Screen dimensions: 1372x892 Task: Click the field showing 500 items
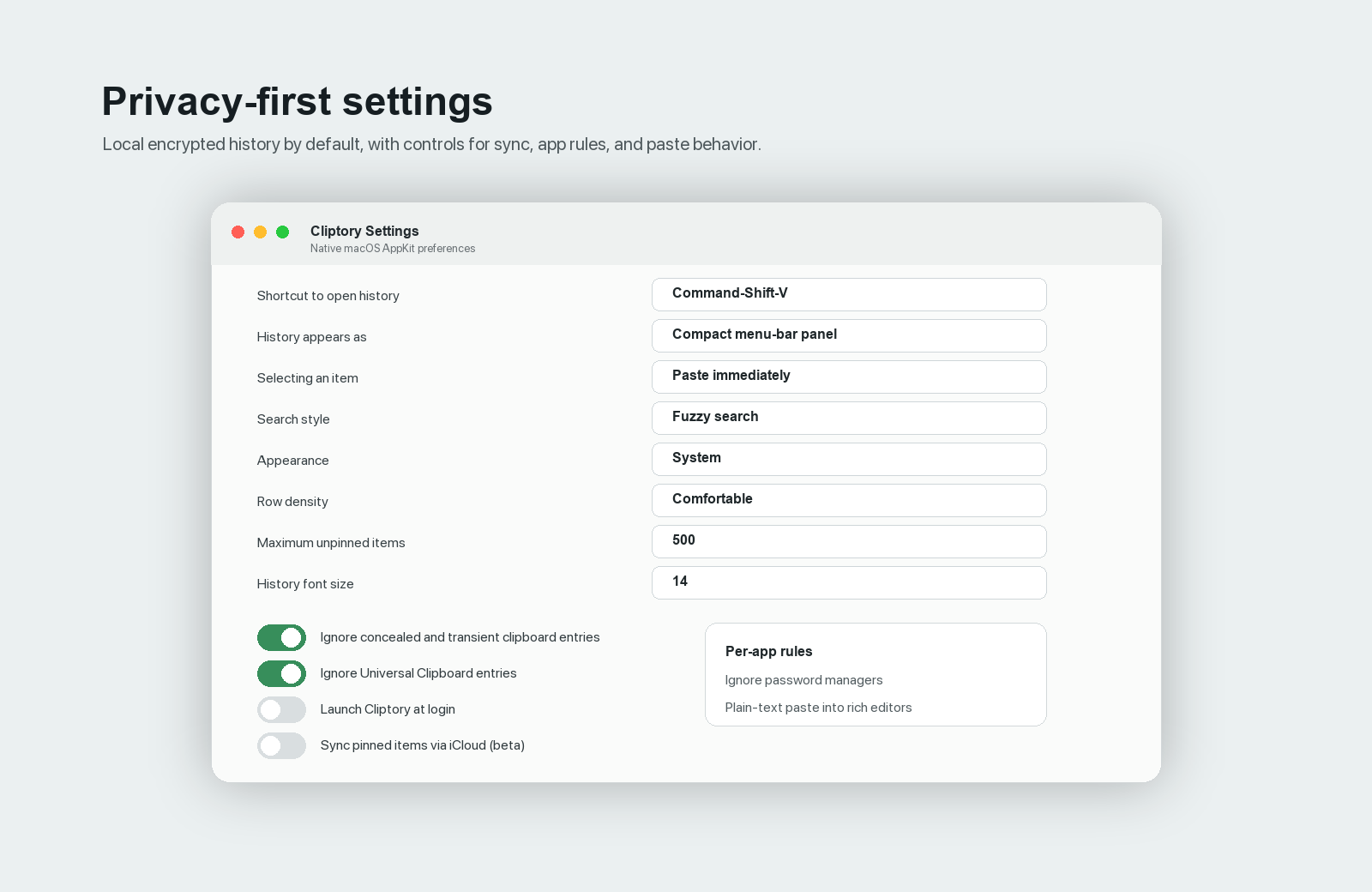click(849, 541)
